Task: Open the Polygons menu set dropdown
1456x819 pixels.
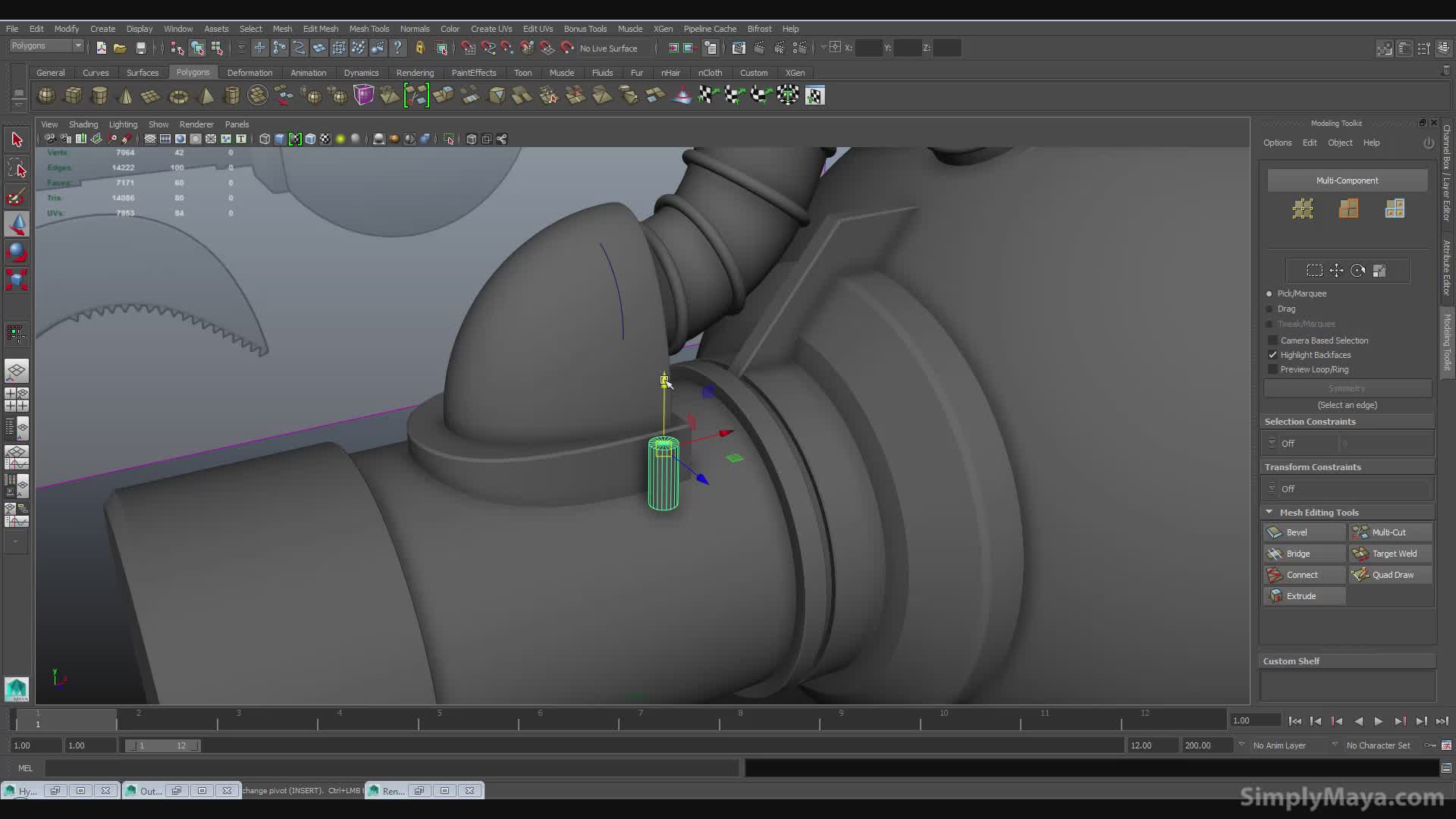Action: click(x=46, y=46)
